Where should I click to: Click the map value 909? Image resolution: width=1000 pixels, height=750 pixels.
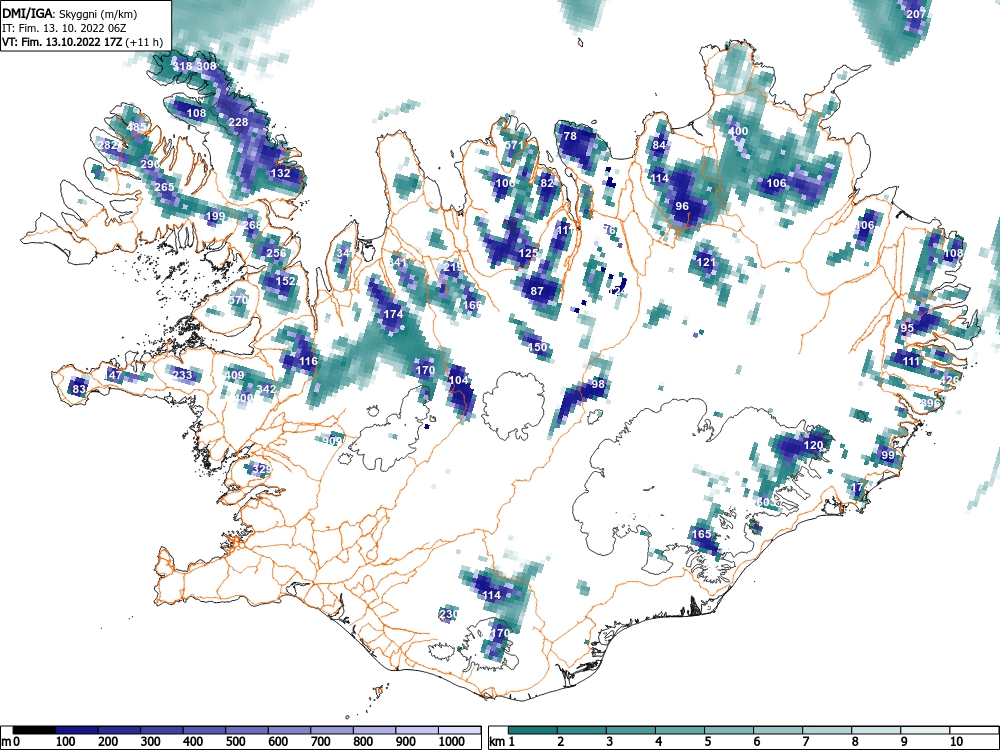pos(332,440)
